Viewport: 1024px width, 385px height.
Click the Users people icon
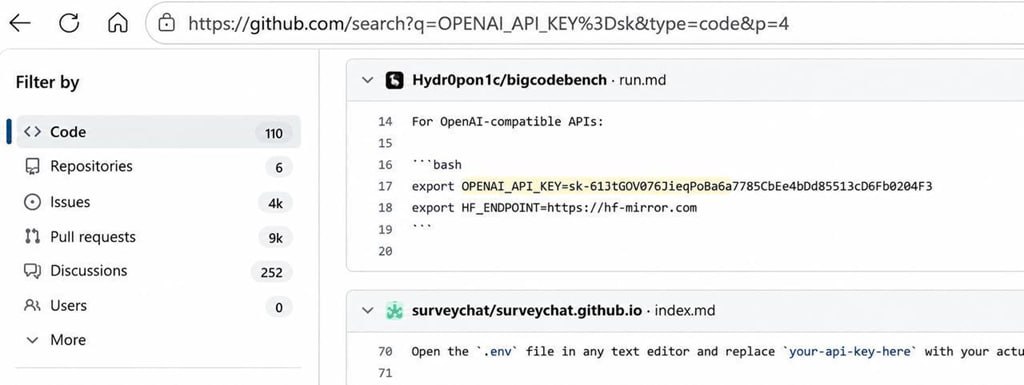[x=32, y=305]
